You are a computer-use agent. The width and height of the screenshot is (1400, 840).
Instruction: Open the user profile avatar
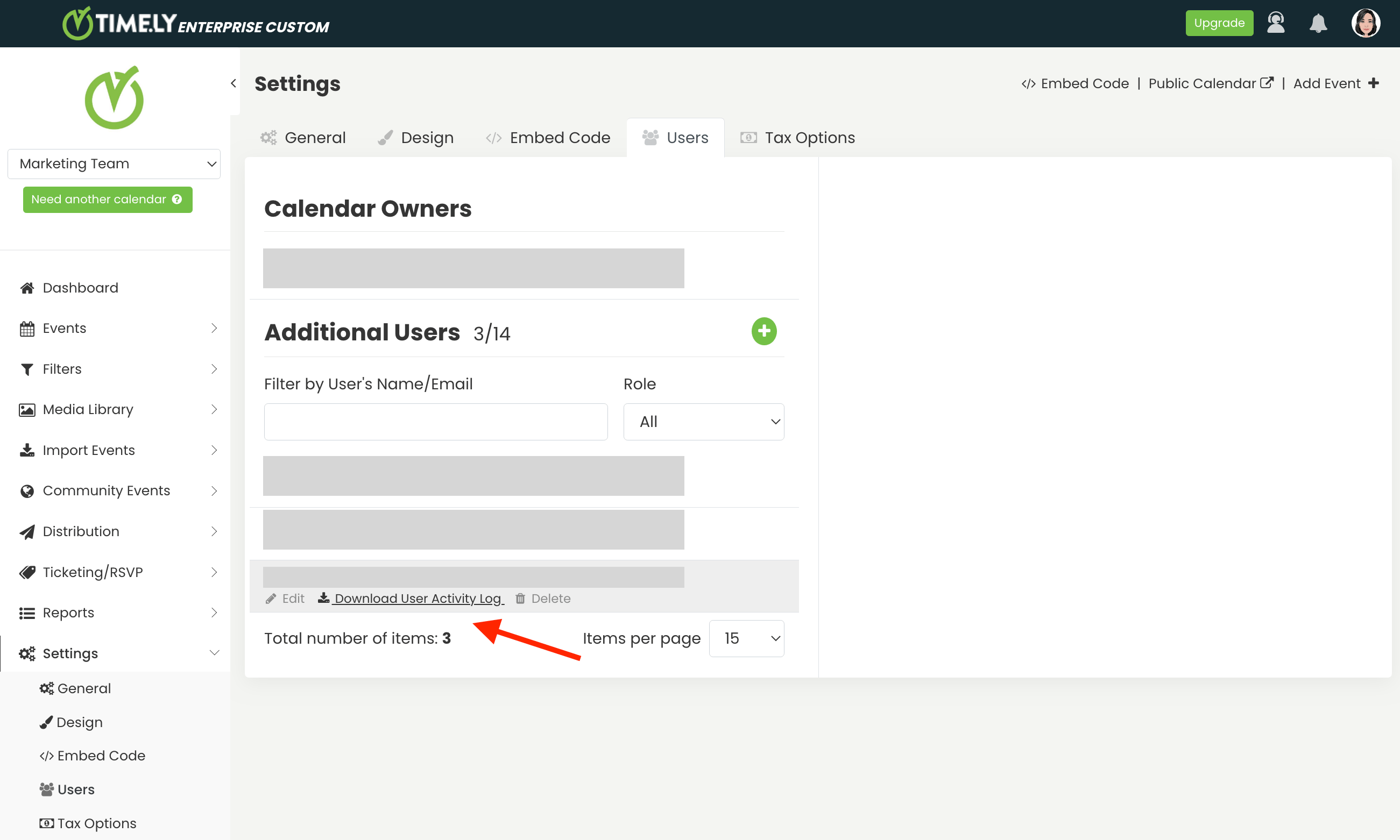click(1366, 23)
